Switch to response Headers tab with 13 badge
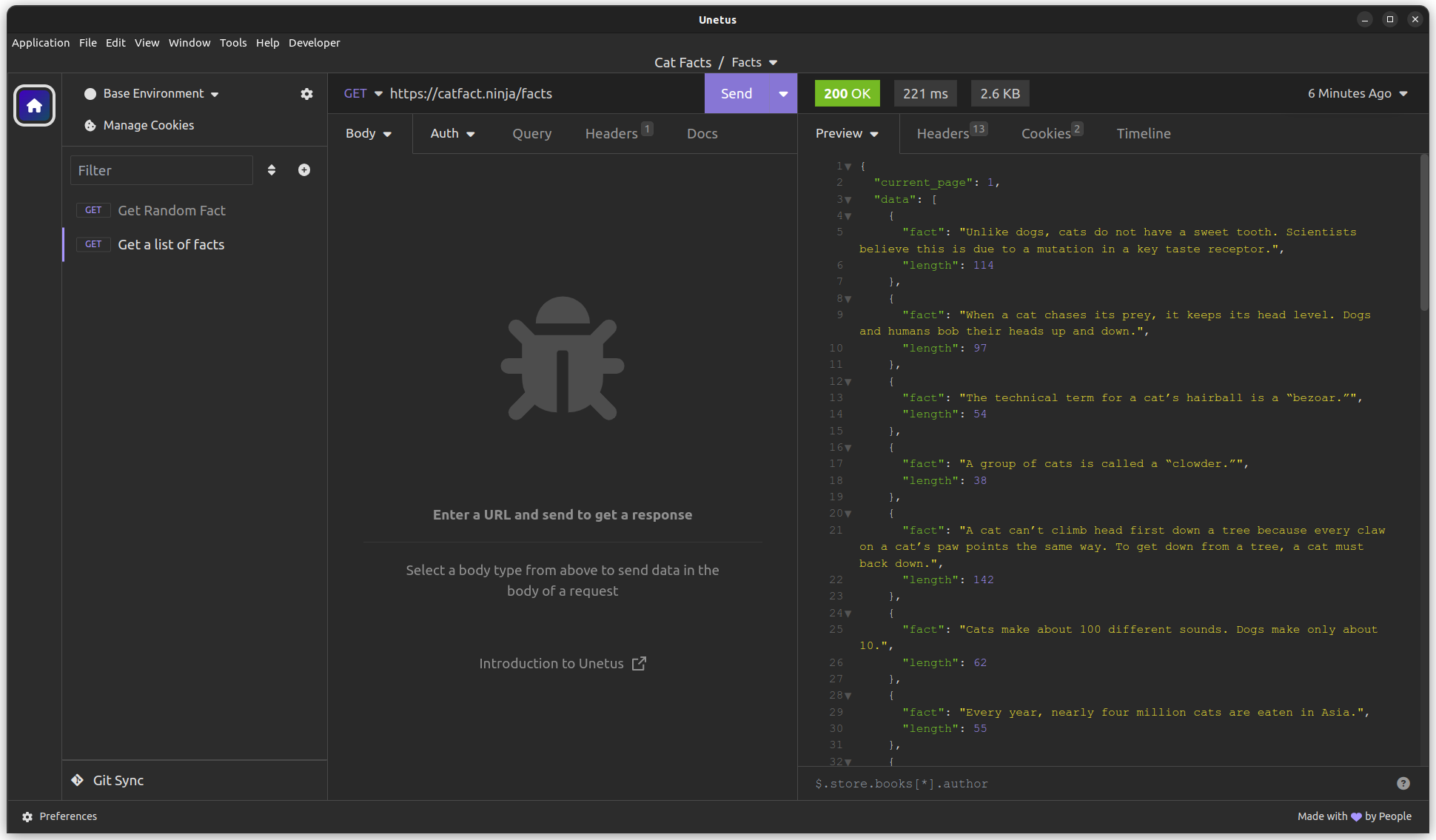 tap(952, 133)
